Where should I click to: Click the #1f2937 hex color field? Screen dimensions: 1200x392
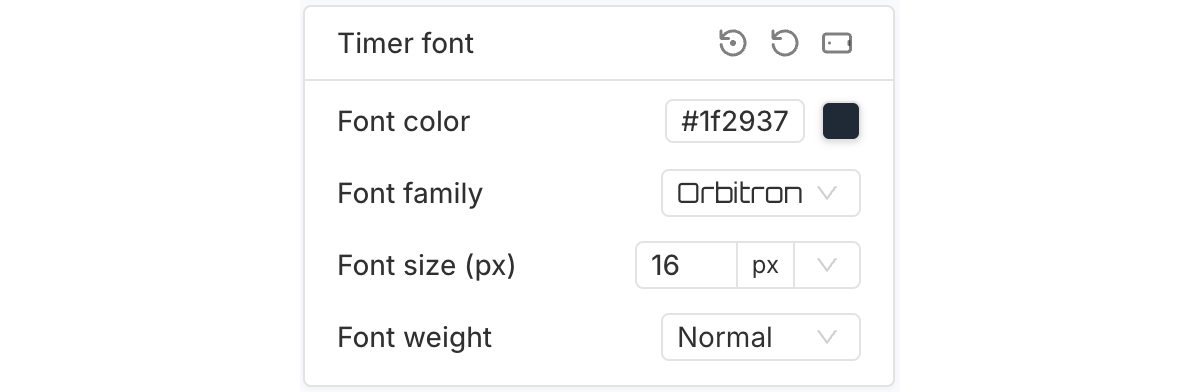[x=735, y=121]
